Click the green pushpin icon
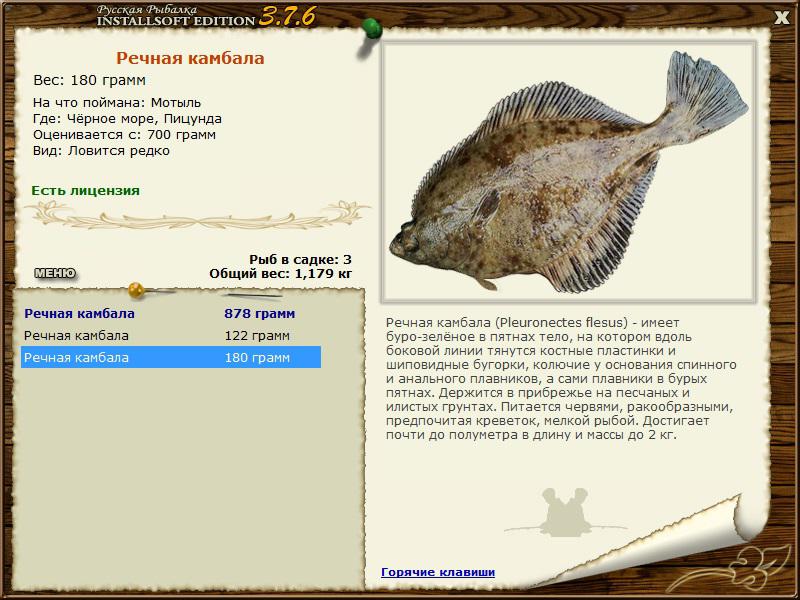 tap(371, 27)
